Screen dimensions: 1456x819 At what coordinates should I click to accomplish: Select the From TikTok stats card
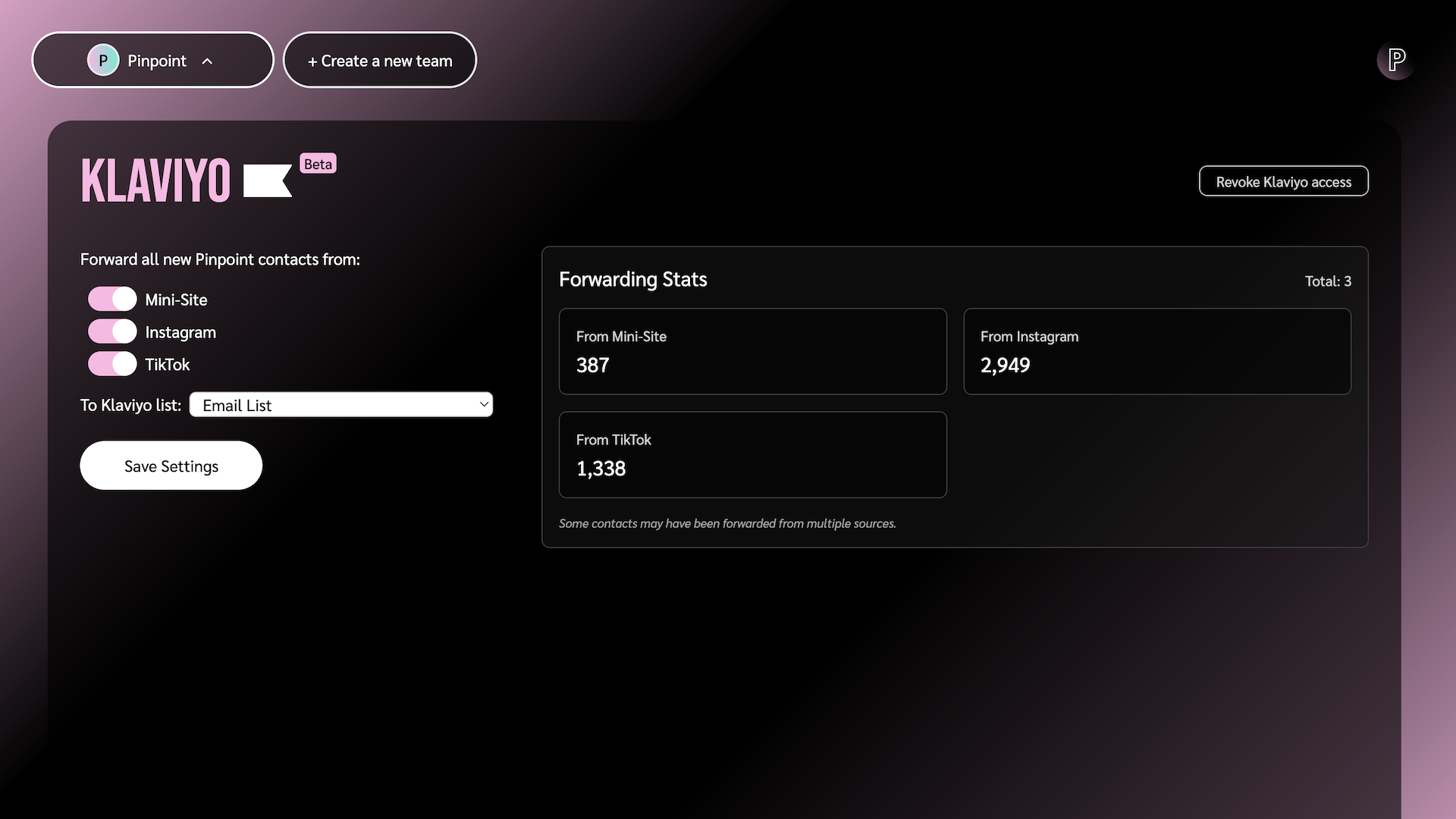pyautogui.click(x=753, y=455)
